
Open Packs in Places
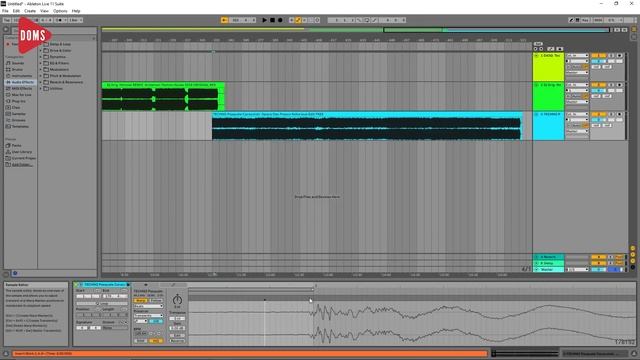(x=16, y=145)
